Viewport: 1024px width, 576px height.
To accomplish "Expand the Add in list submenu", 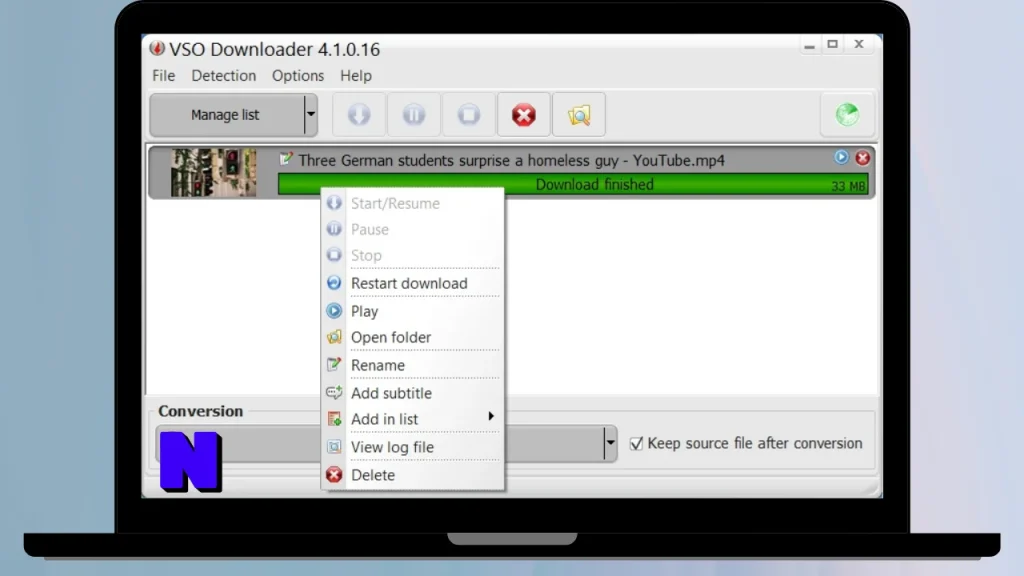I will click(413, 419).
